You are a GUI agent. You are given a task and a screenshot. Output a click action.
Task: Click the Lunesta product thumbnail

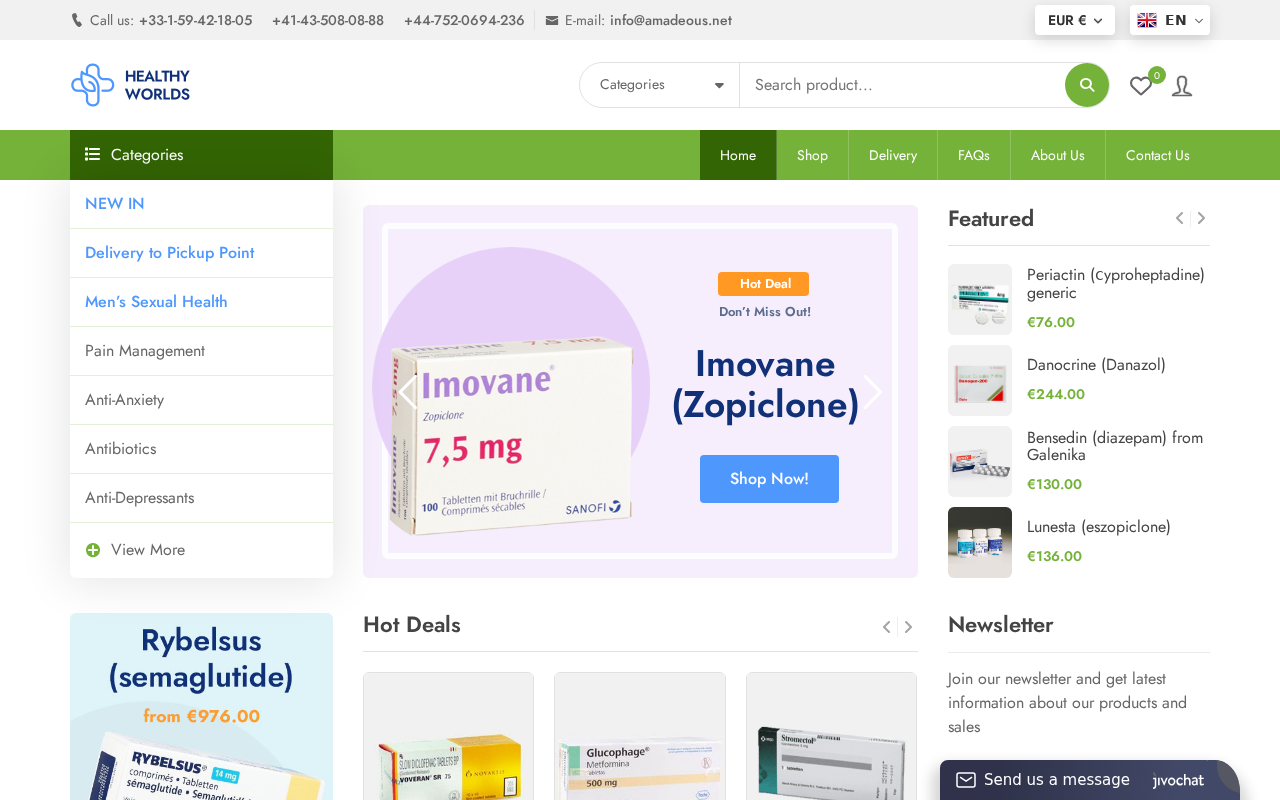[x=980, y=542]
